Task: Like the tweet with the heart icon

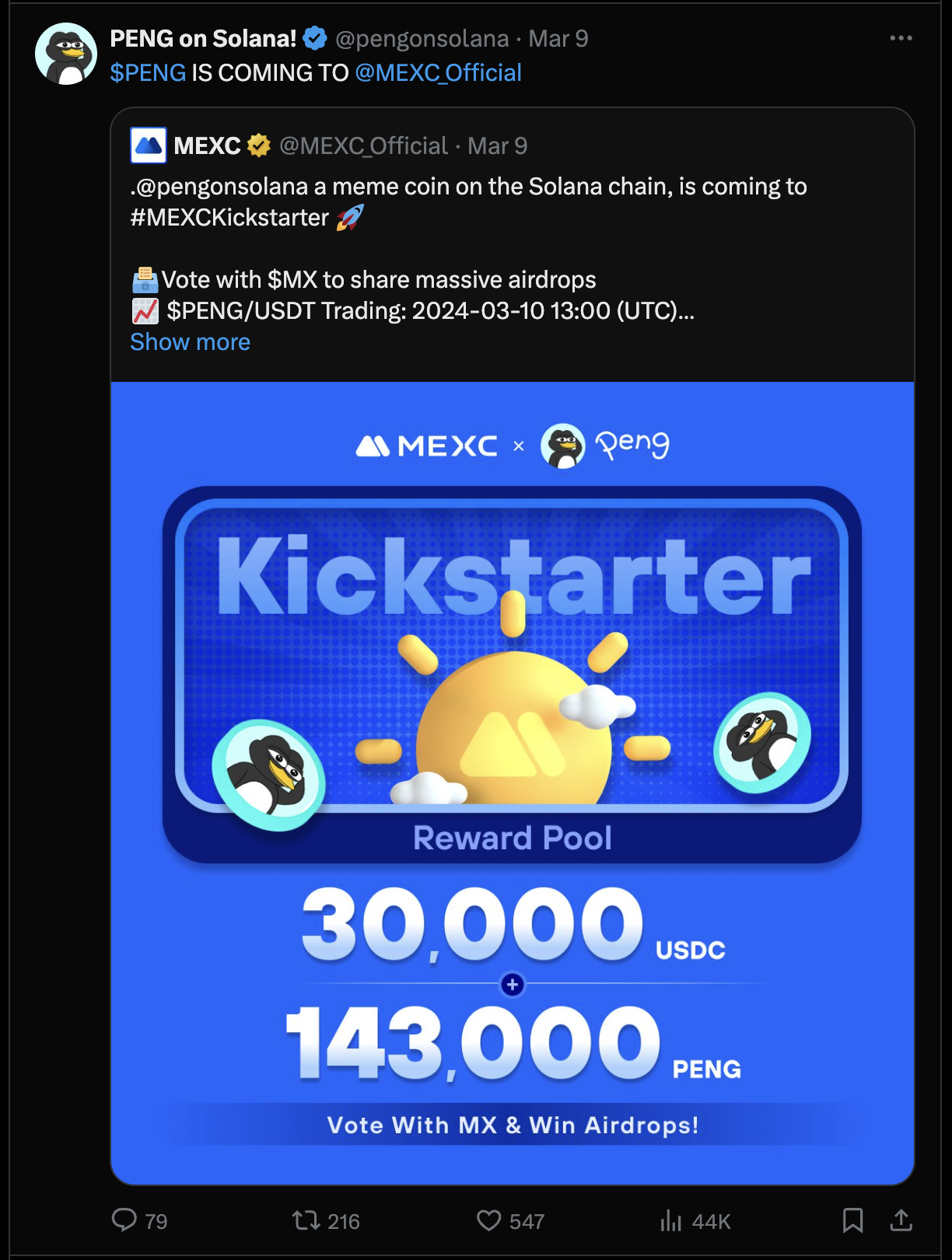Action: click(x=488, y=1220)
